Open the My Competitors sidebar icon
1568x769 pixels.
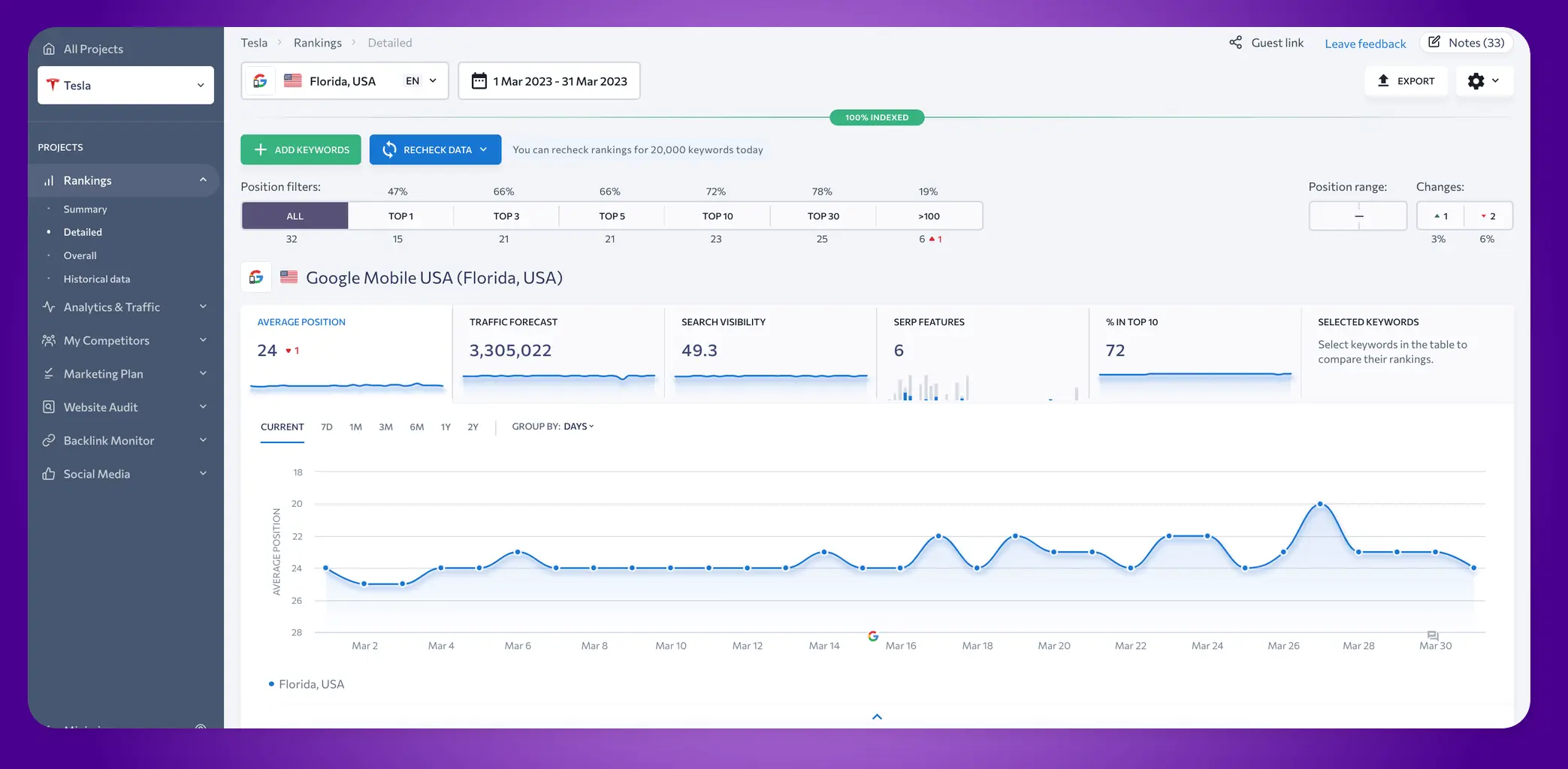coord(48,340)
